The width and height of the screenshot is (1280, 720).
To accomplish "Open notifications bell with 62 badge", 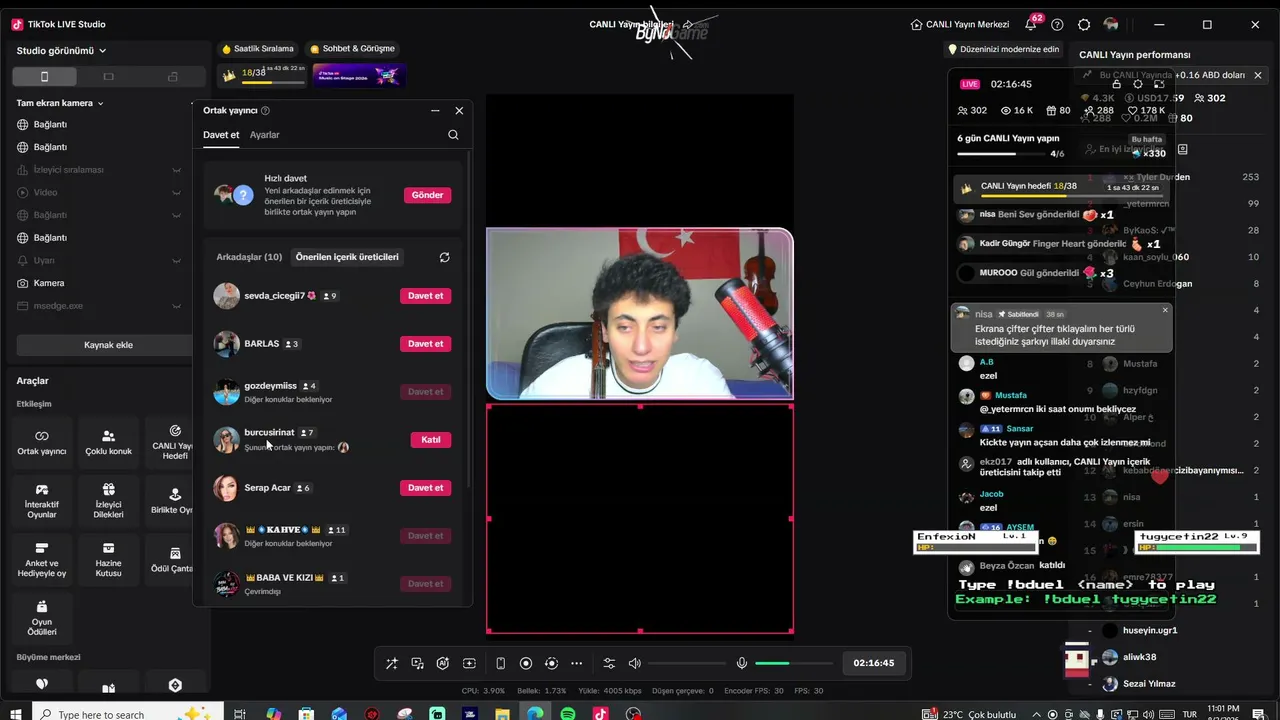I will (1032, 24).
